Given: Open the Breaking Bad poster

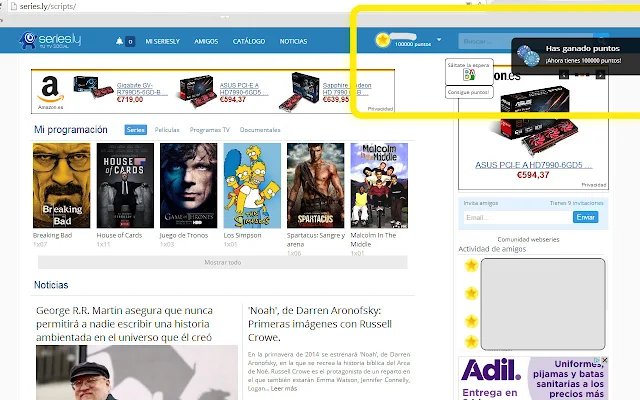Looking at the screenshot, I should tap(62, 185).
